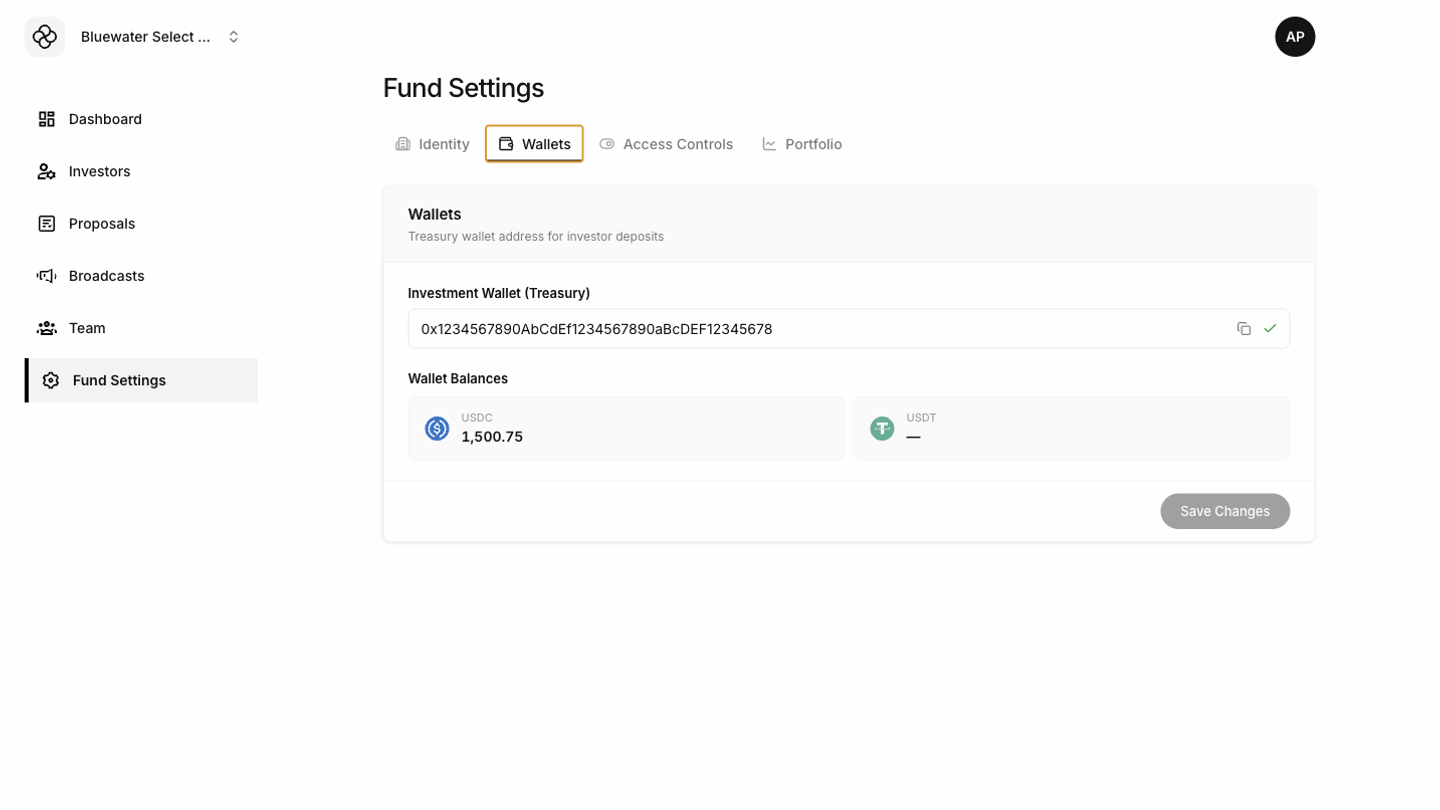Open the Access Controls tab
This screenshot has height=810, width=1440.
pos(666,144)
